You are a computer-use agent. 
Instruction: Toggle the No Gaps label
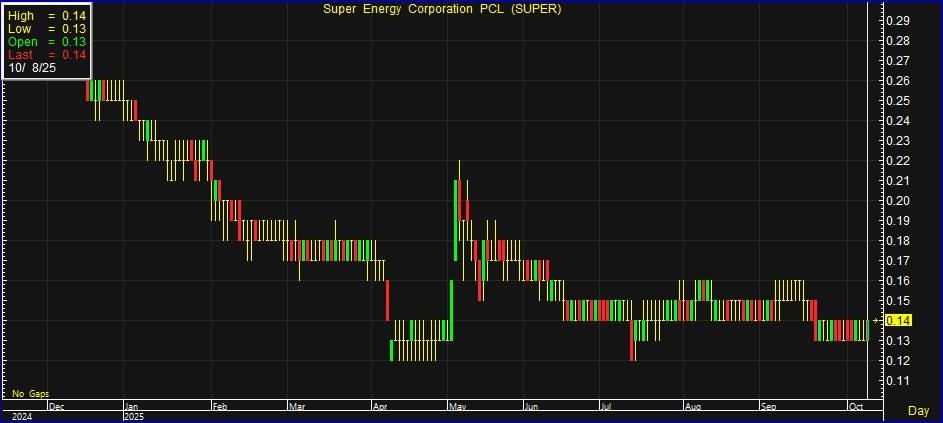pyautogui.click(x=30, y=394)
